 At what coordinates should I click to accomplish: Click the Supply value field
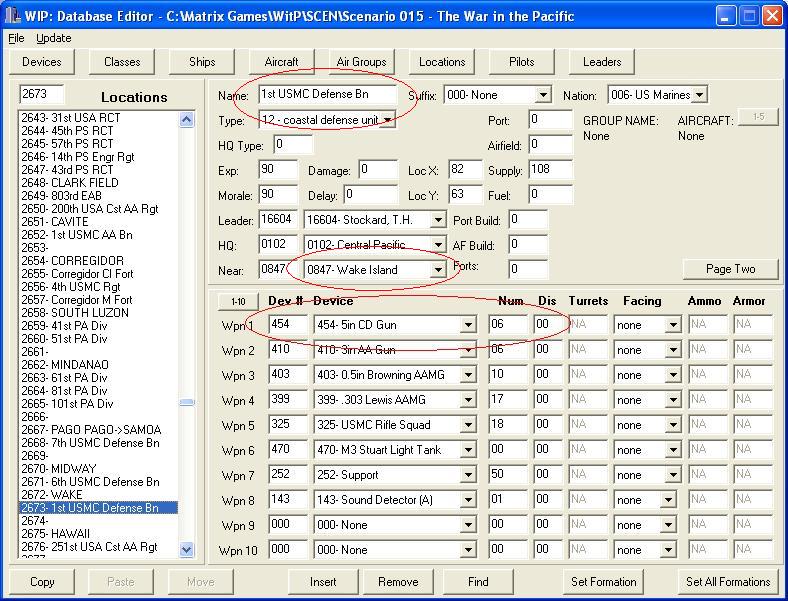[550, 169]
